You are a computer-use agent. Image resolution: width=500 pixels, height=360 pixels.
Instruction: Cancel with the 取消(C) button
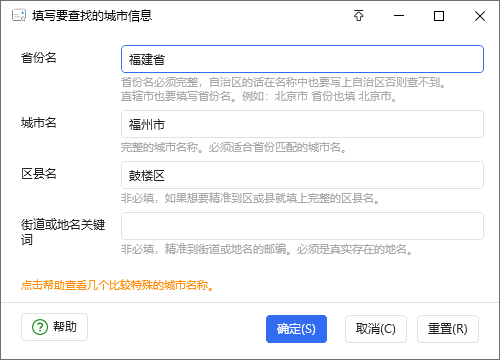tap(376, 329)
